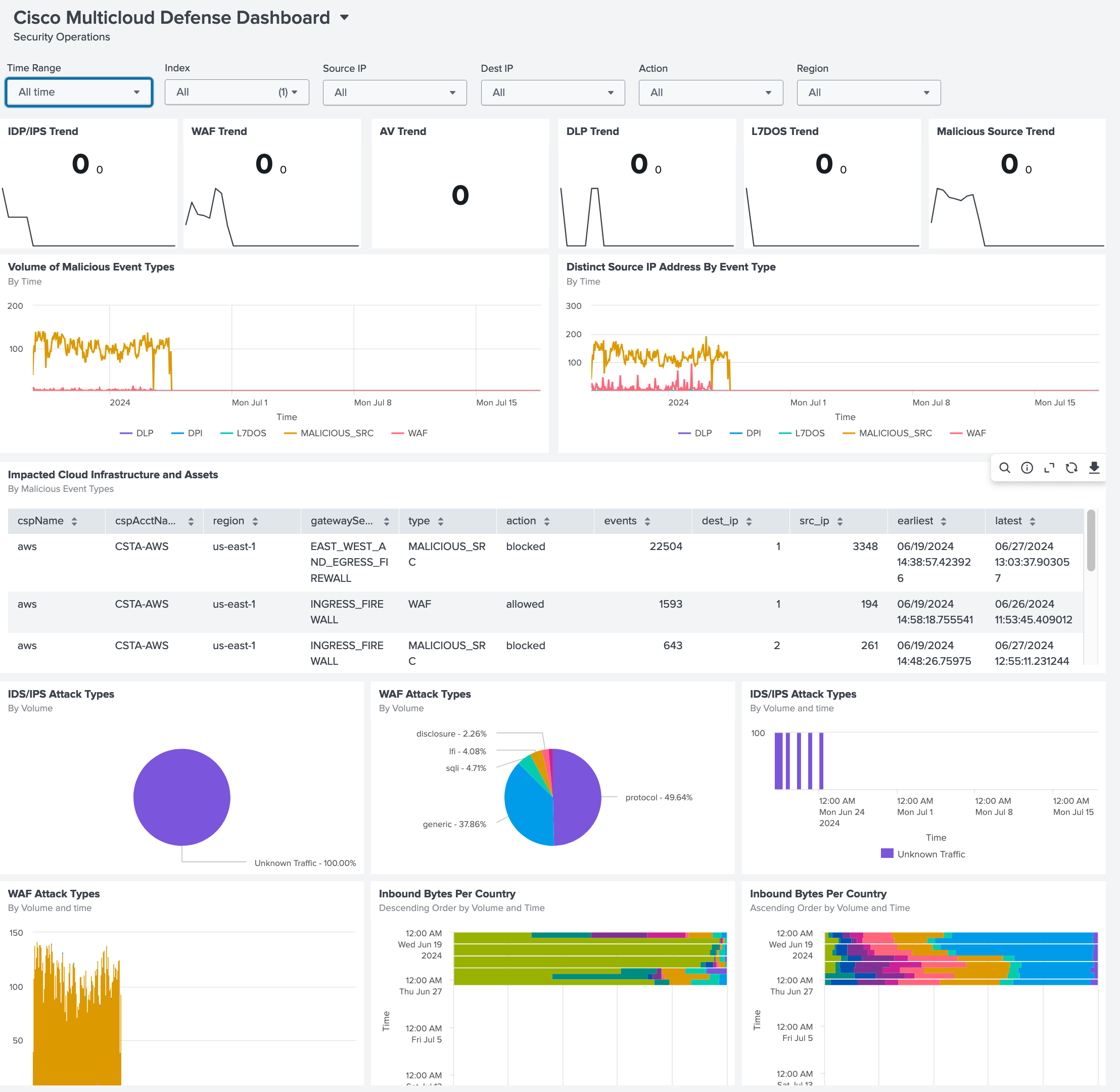Expand the table panel to full screen
Image resolution: width=1120 pixels, height=1092 pixels.
click(1049, 468)
